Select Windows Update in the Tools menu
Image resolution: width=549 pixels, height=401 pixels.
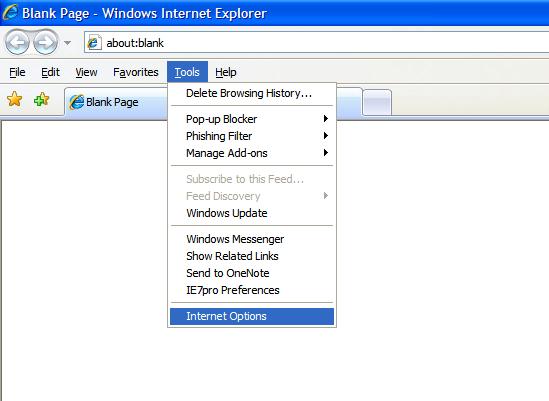[252, 213]
